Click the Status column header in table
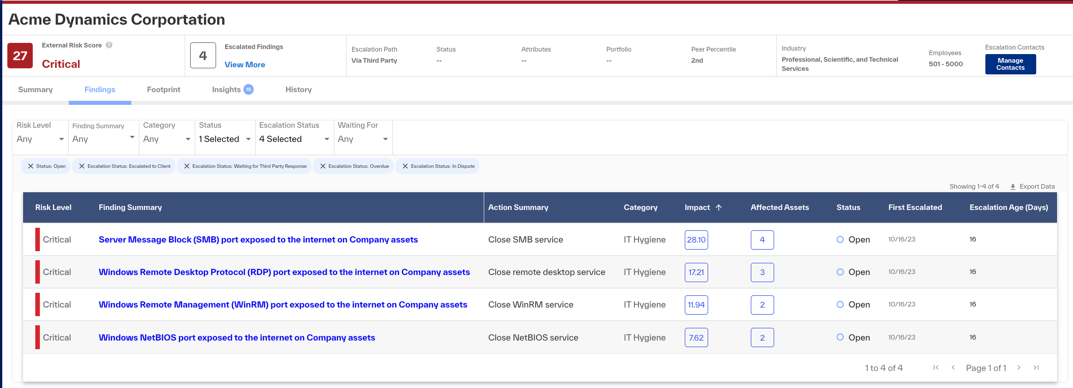The image size is (1073, 388). [x=849, y=207]
